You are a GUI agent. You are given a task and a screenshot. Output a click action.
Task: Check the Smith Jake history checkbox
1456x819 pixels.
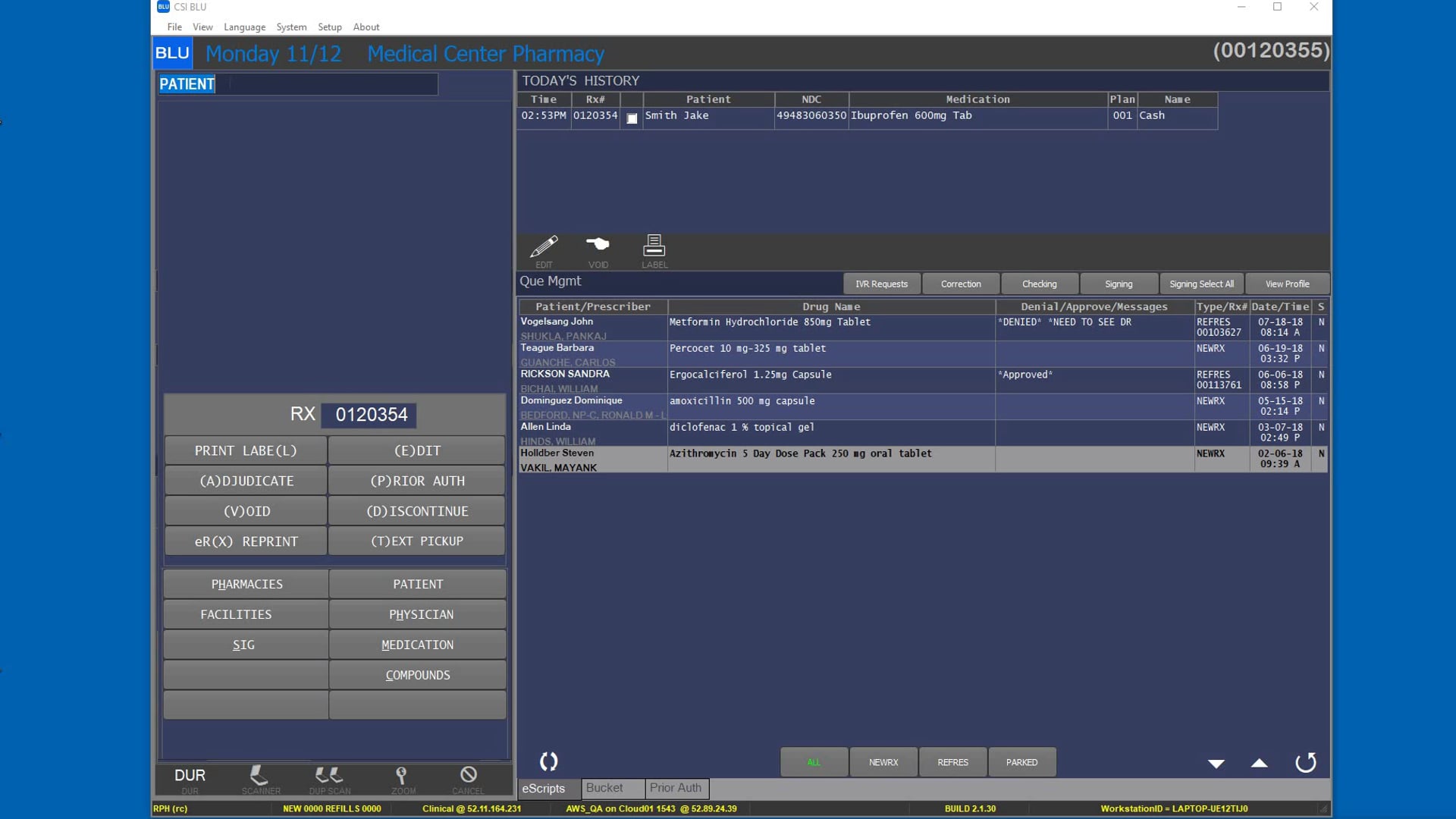pos(632,118)
